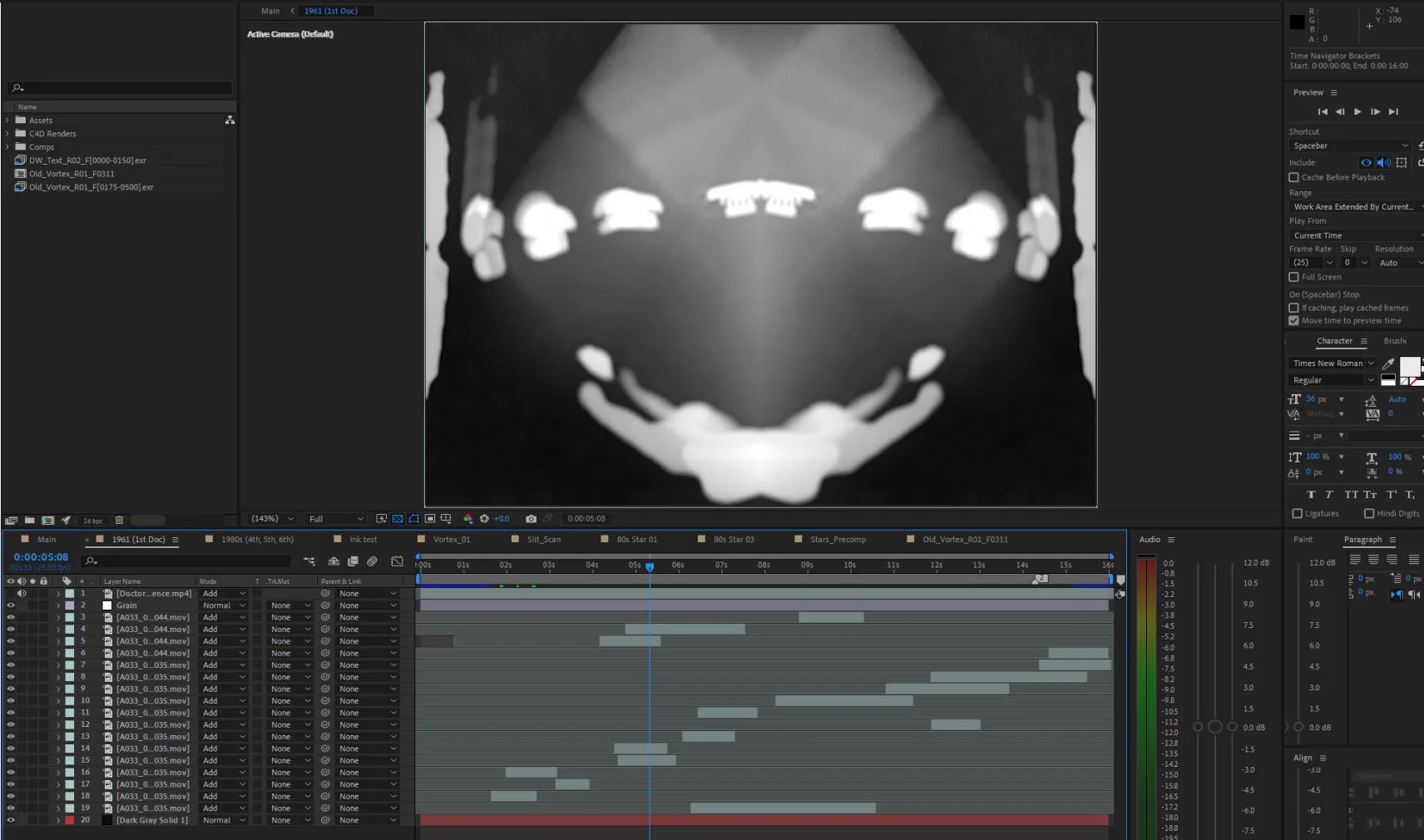Expand the Comps folder

point(7,147)
